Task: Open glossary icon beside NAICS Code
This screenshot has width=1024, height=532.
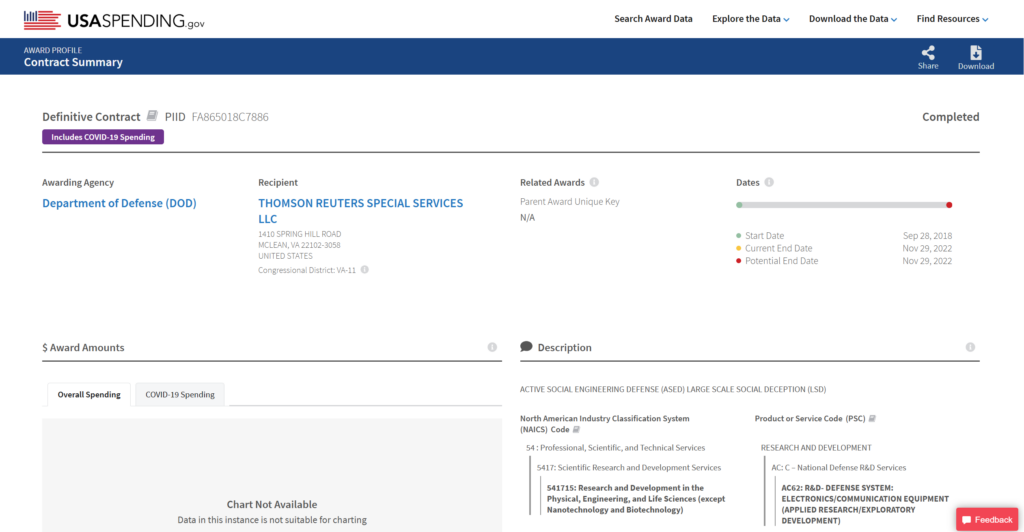Action: [576, 429]
